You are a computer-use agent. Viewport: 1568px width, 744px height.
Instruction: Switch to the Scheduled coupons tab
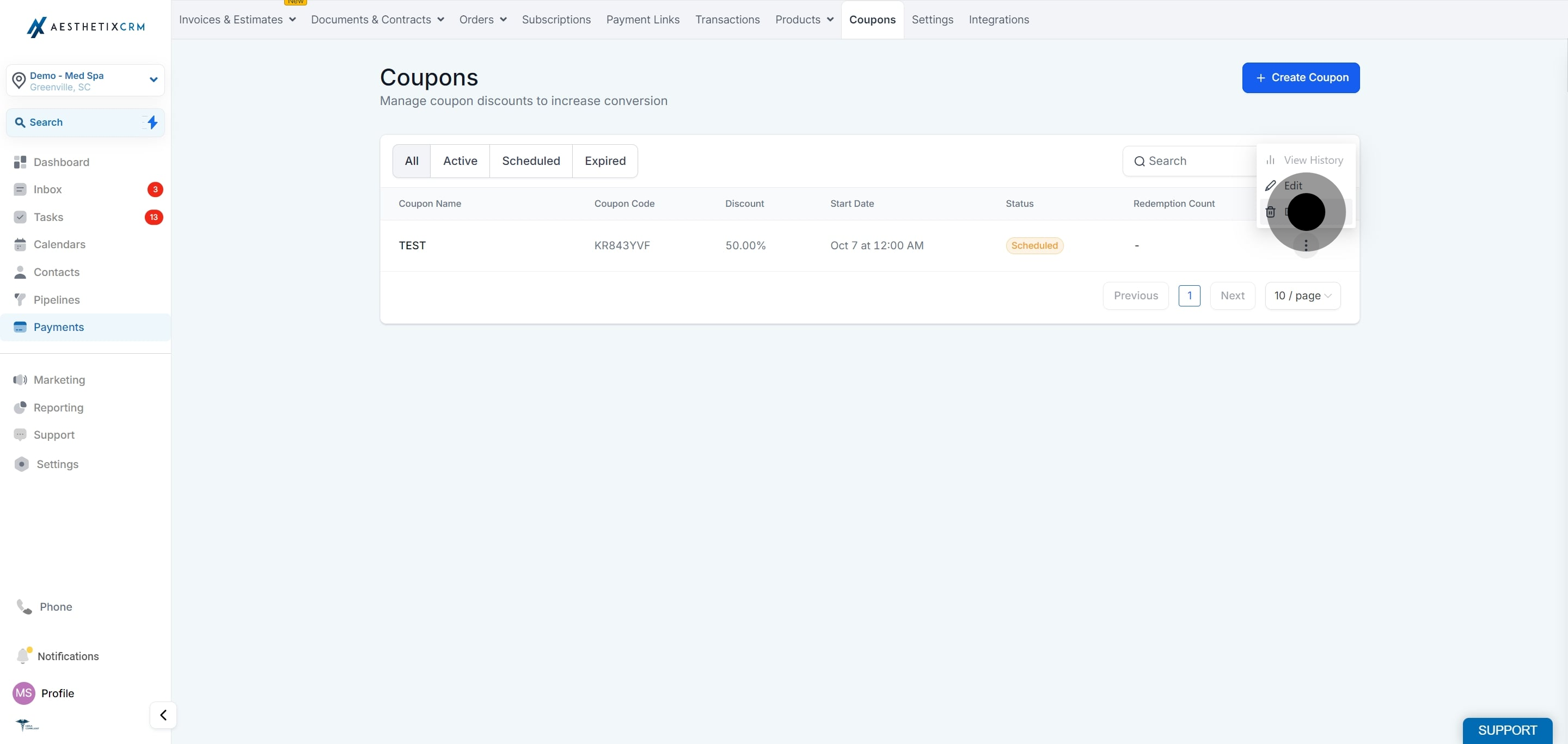click(531, 161)
